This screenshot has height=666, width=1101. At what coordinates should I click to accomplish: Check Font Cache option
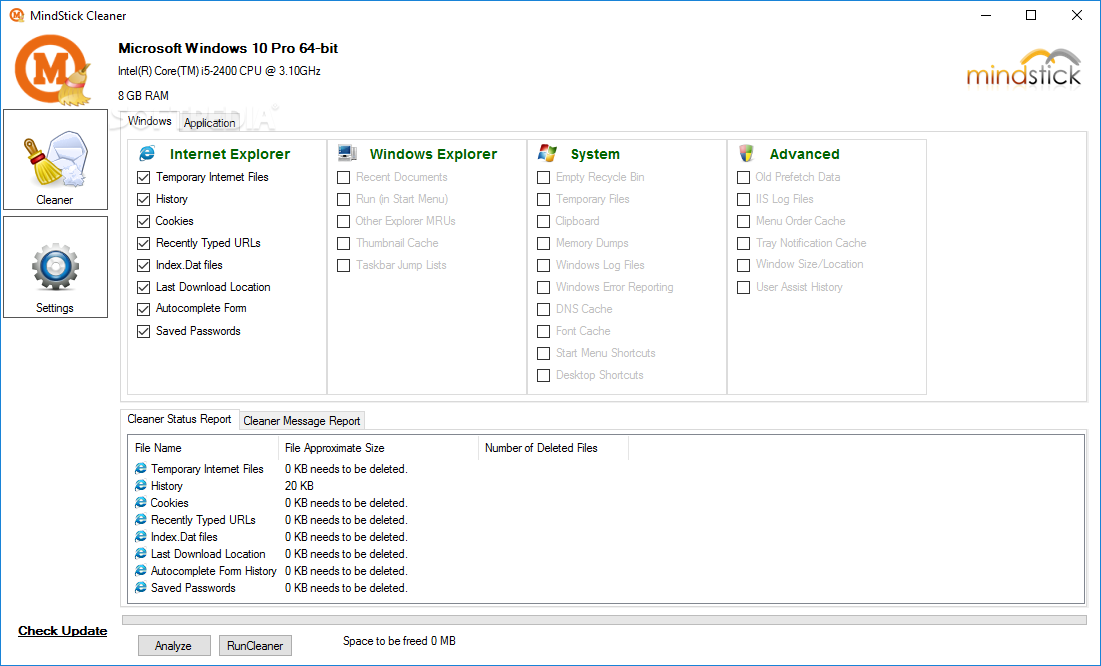[x=543, y=332]
